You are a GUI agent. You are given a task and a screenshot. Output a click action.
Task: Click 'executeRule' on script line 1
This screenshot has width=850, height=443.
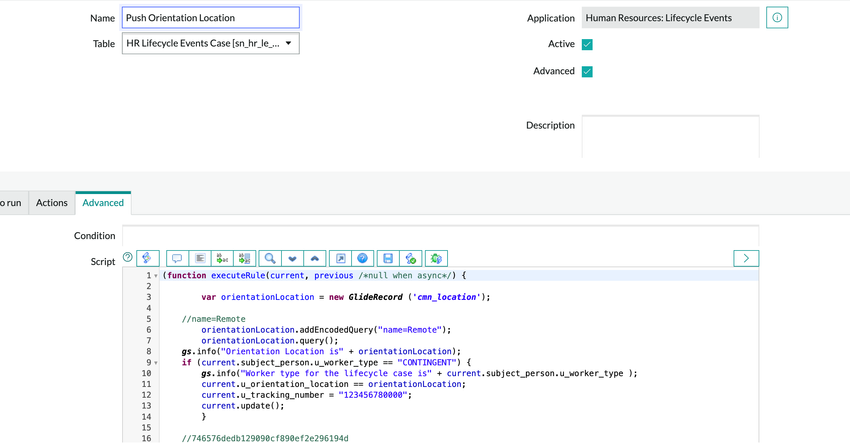[238, 275]
